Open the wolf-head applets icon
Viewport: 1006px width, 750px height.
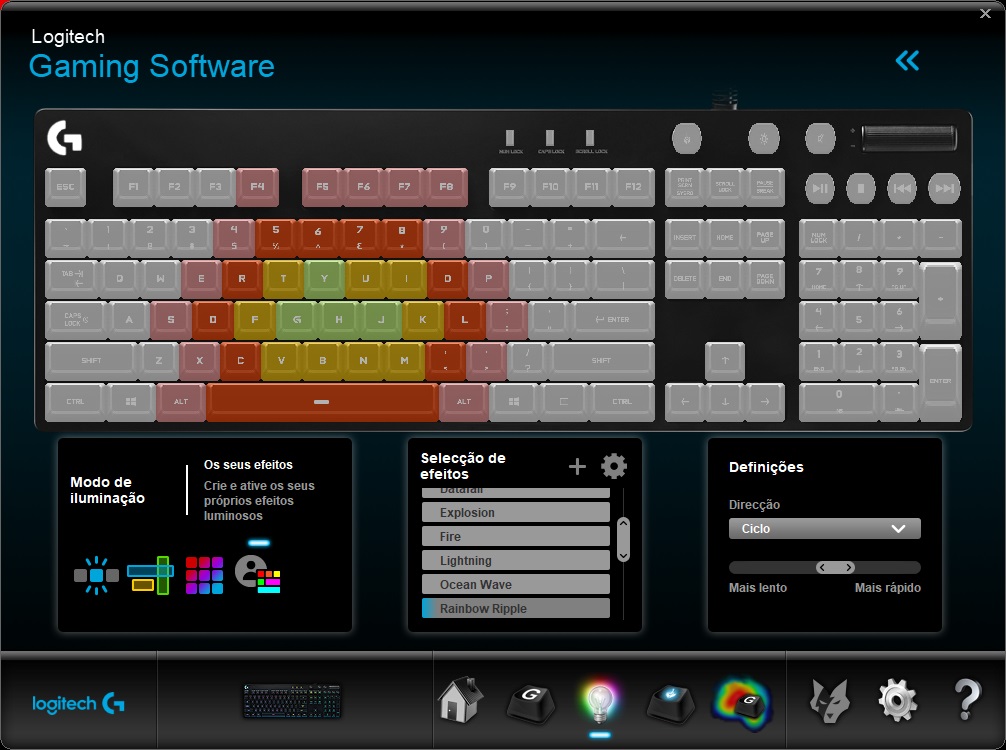click(x=830, y=701)
